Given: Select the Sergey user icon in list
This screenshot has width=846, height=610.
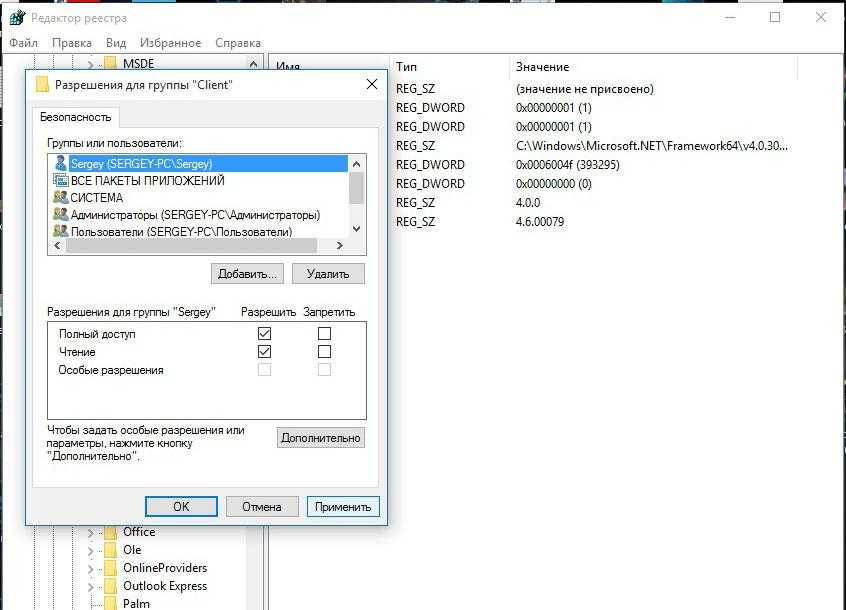Looking at the screenshot, I should (60, 163).
